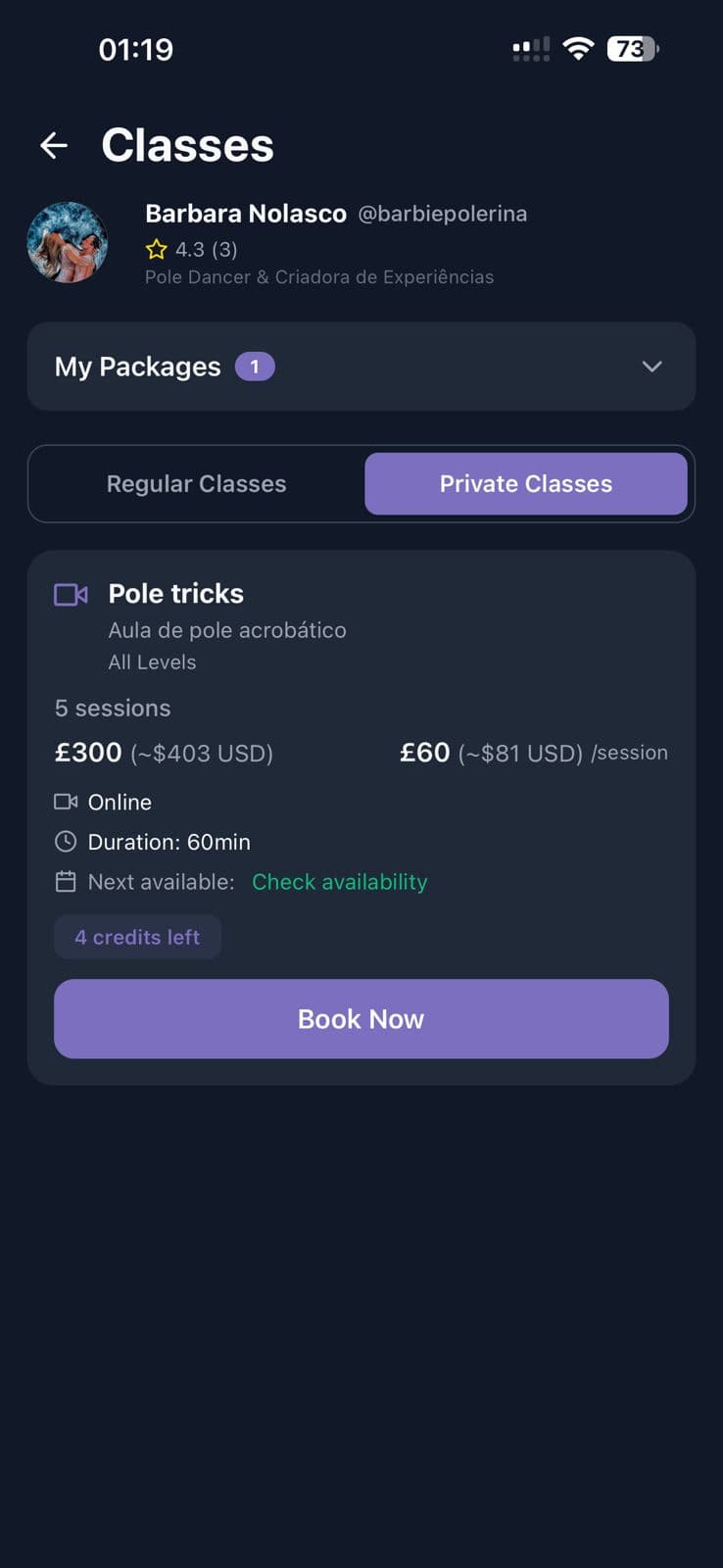
Task: Toggle the 4 credits left badge
Action: 137,937
